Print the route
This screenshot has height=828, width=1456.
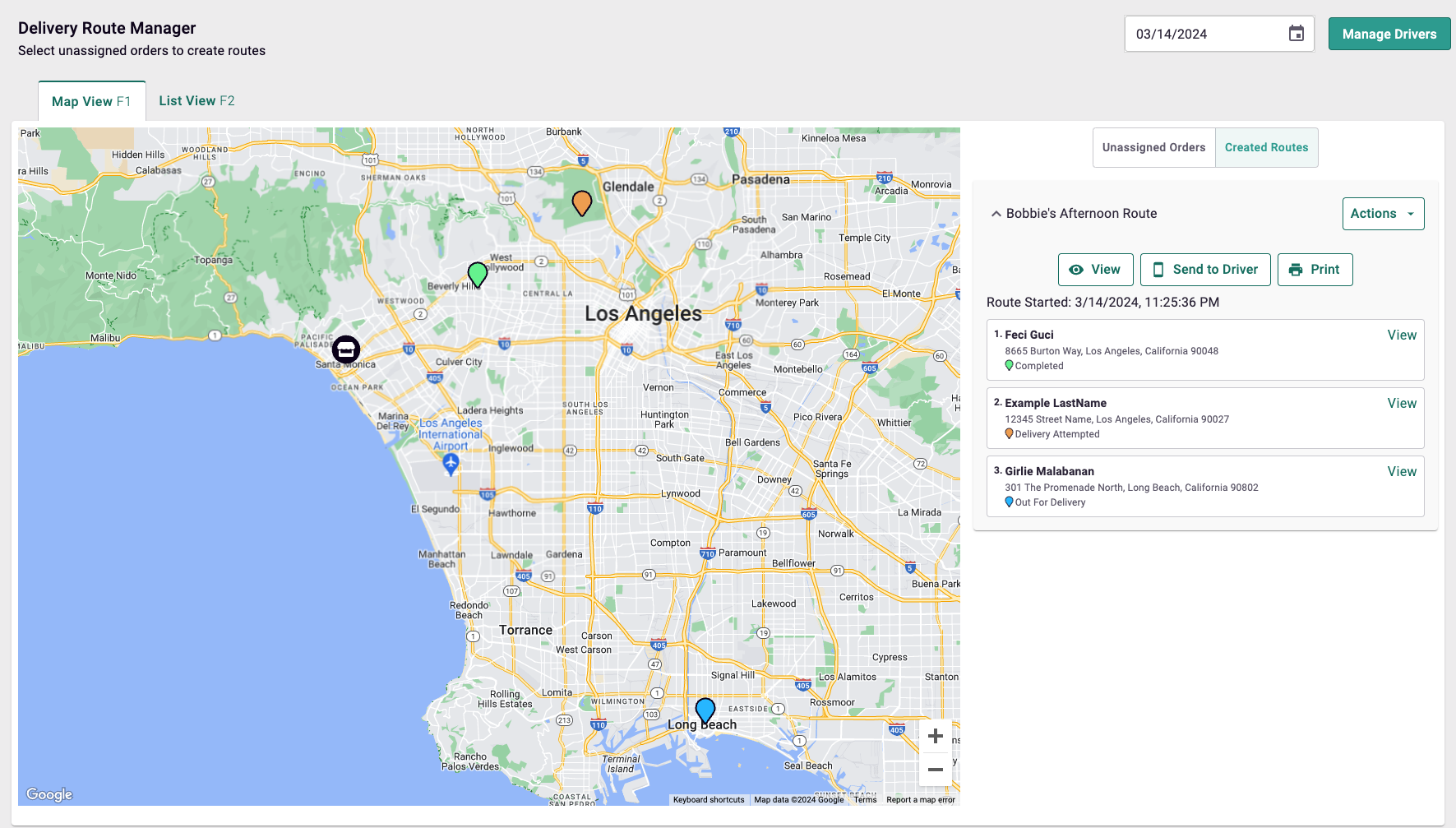coord(1315,270)
